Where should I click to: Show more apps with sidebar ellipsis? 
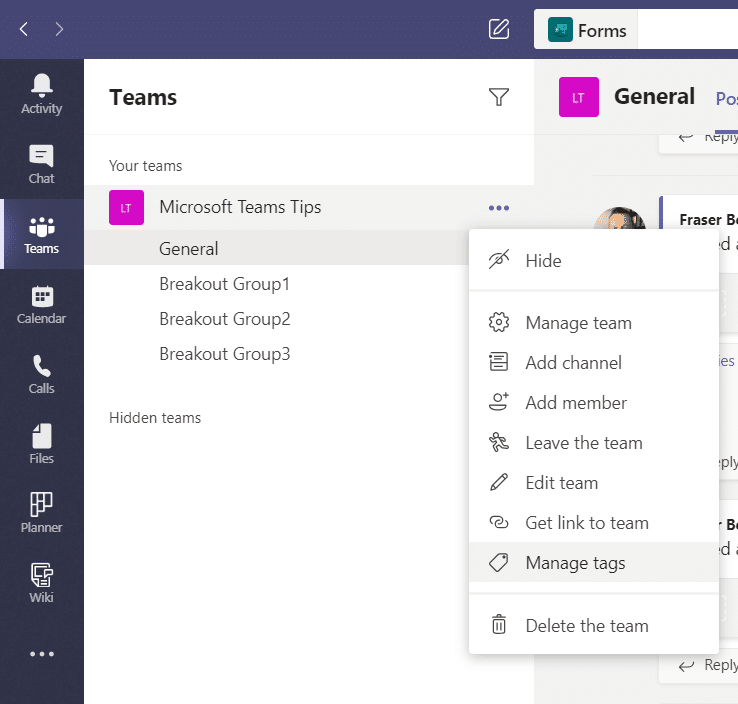coord(42,654)
